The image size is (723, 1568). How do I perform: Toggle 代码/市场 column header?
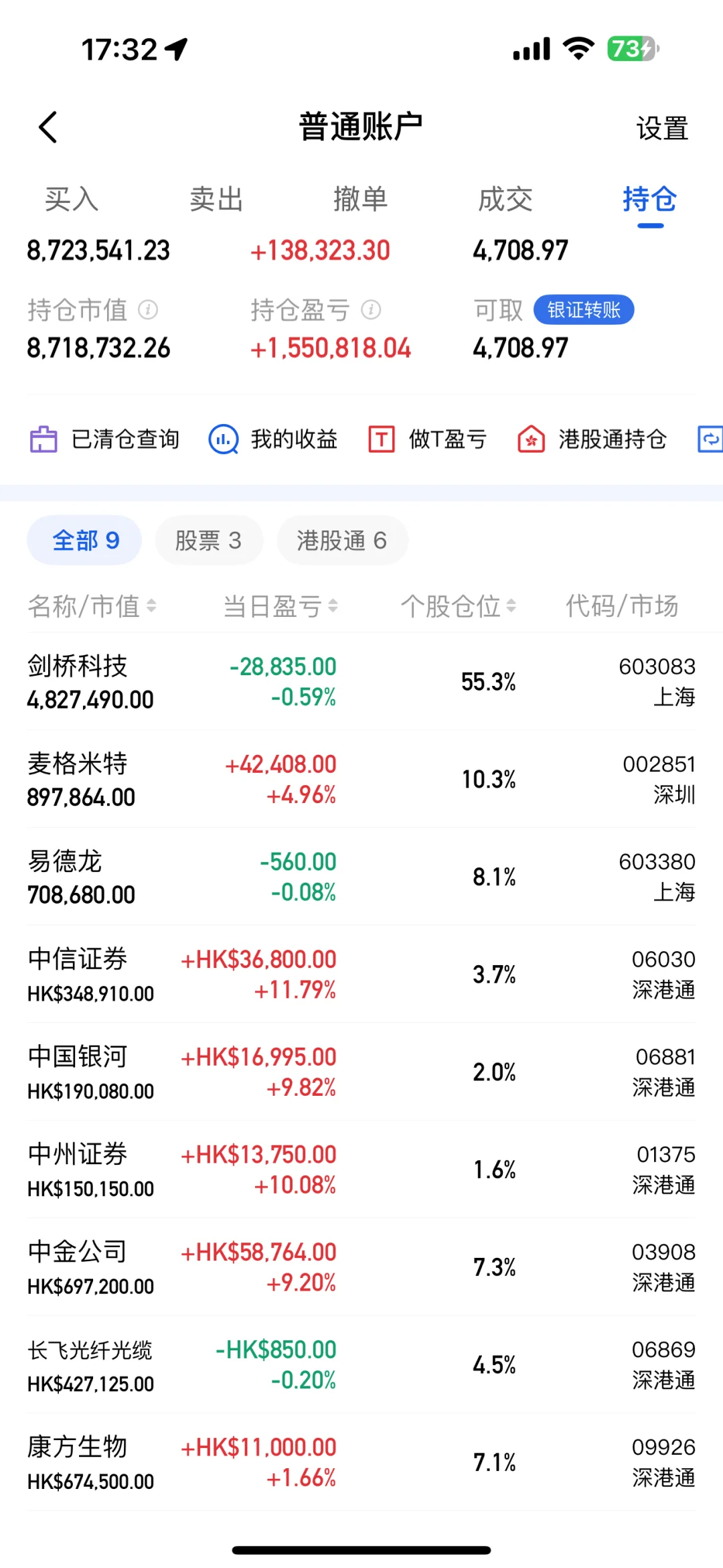622,606
